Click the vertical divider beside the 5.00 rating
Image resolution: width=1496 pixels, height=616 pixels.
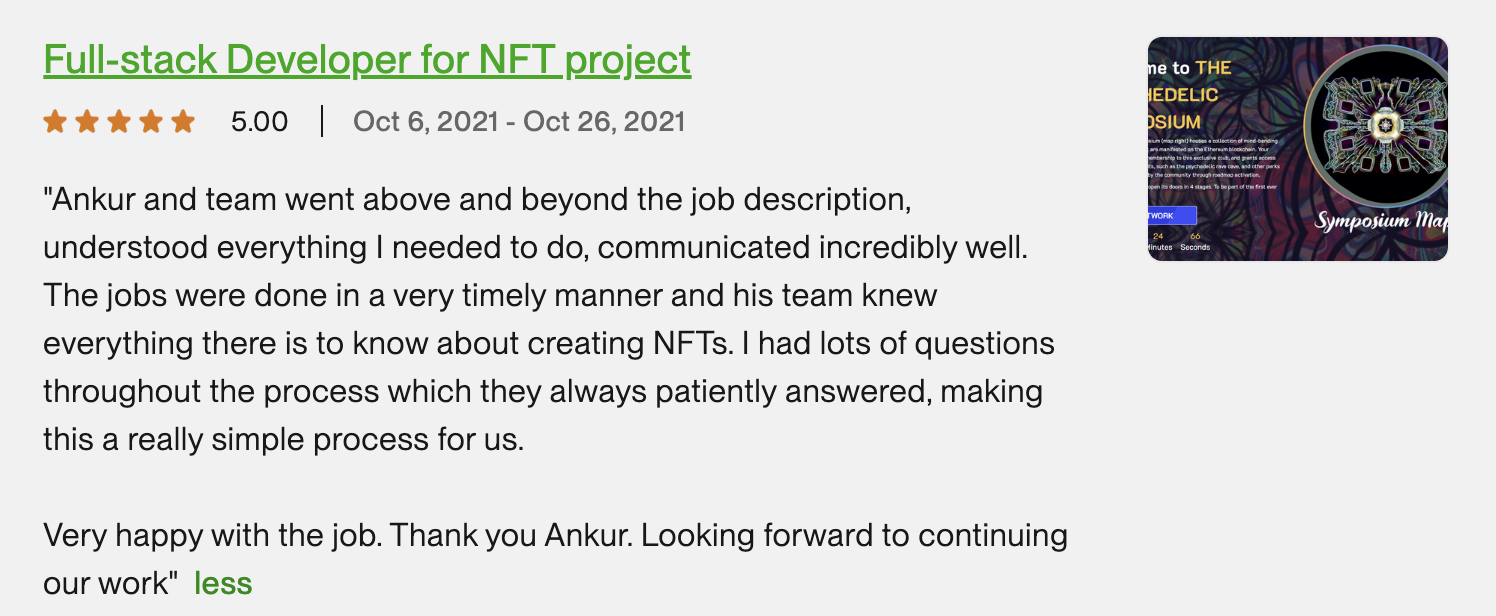click(322, 122)
